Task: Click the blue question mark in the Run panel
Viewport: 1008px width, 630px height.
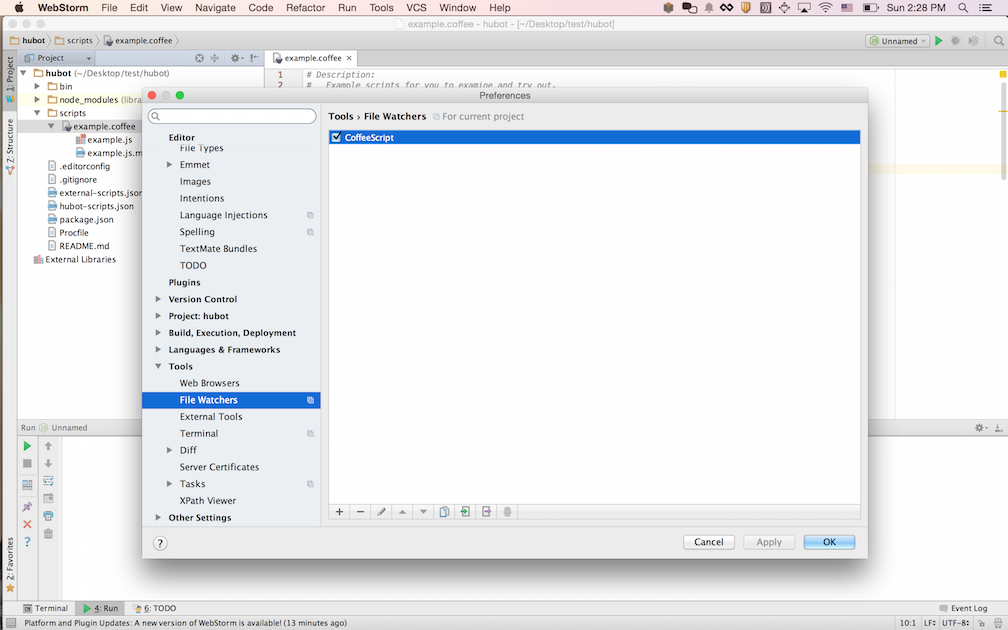Action: pyautogui.click(x=27, y=542)
